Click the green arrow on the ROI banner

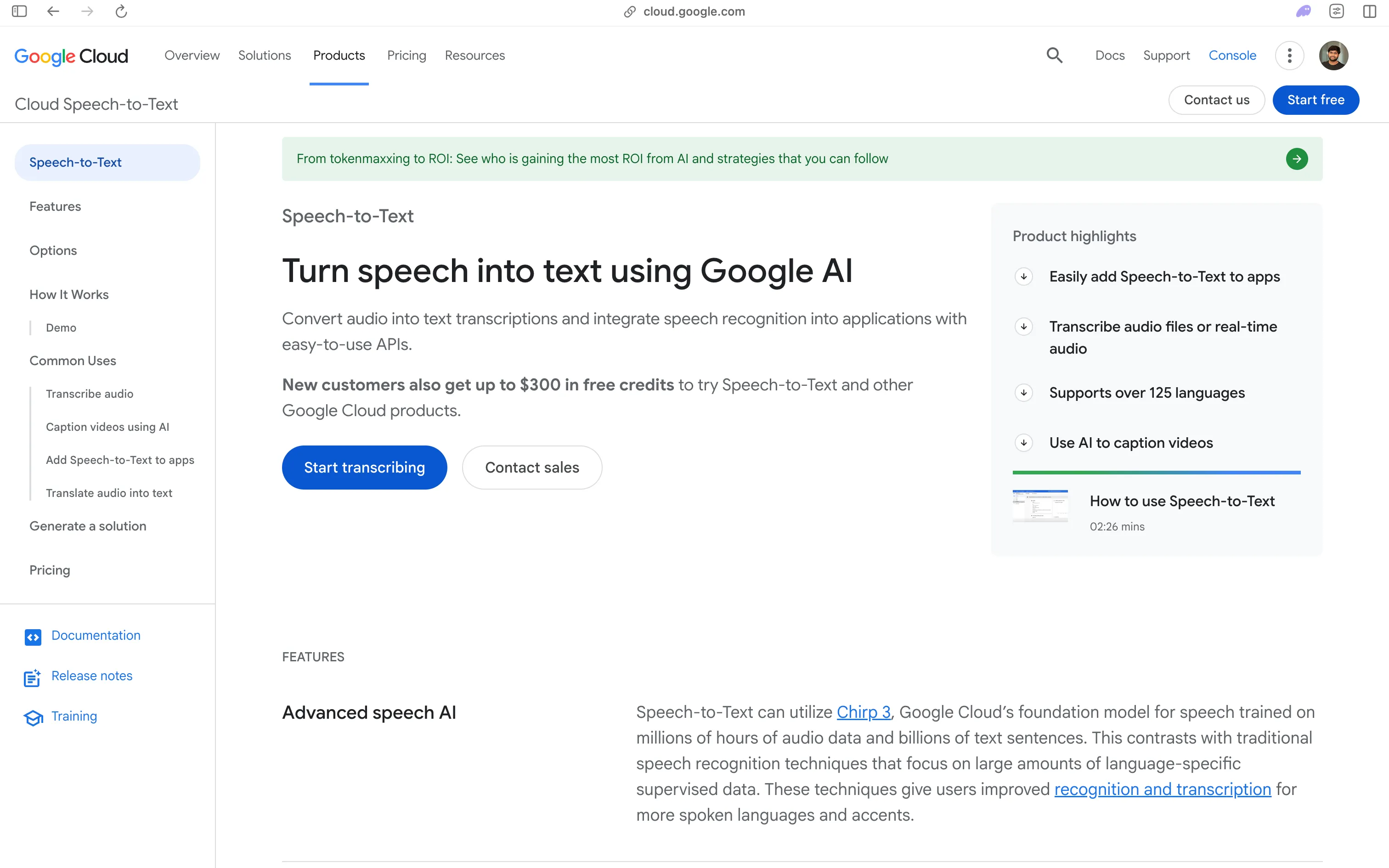[x=1297, y=158]
